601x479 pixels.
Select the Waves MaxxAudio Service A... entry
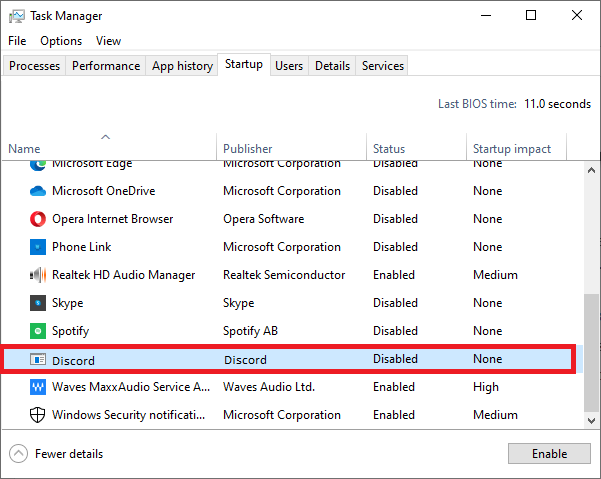tap(131, 387)
